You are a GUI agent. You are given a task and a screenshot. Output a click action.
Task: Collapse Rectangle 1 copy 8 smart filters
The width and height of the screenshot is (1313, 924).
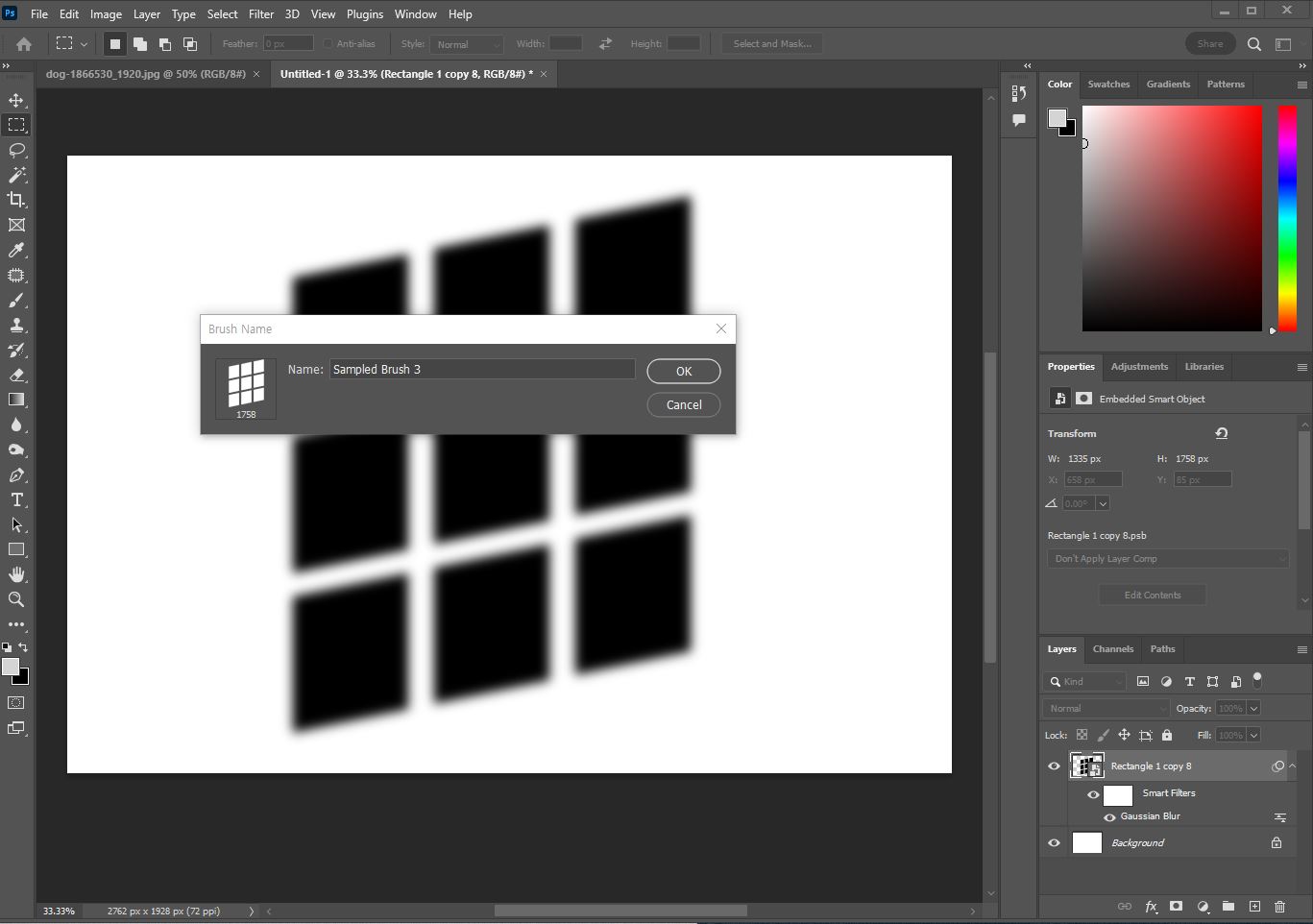tap(1293, 766)
